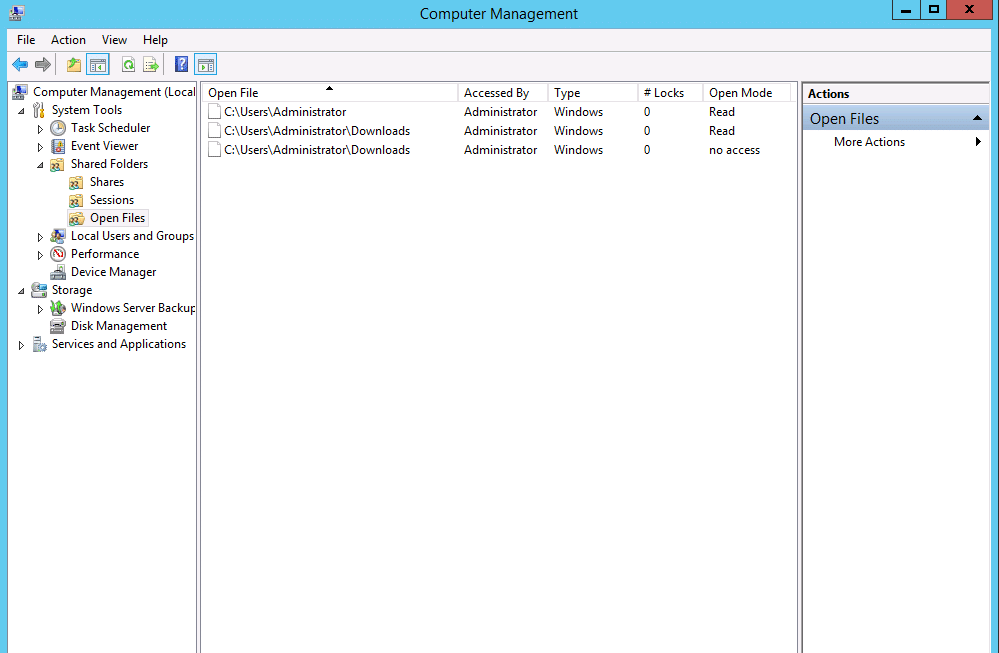This screenshot has height=653, width=999.
Task: Open the Help menu
Action: (155, 39)
